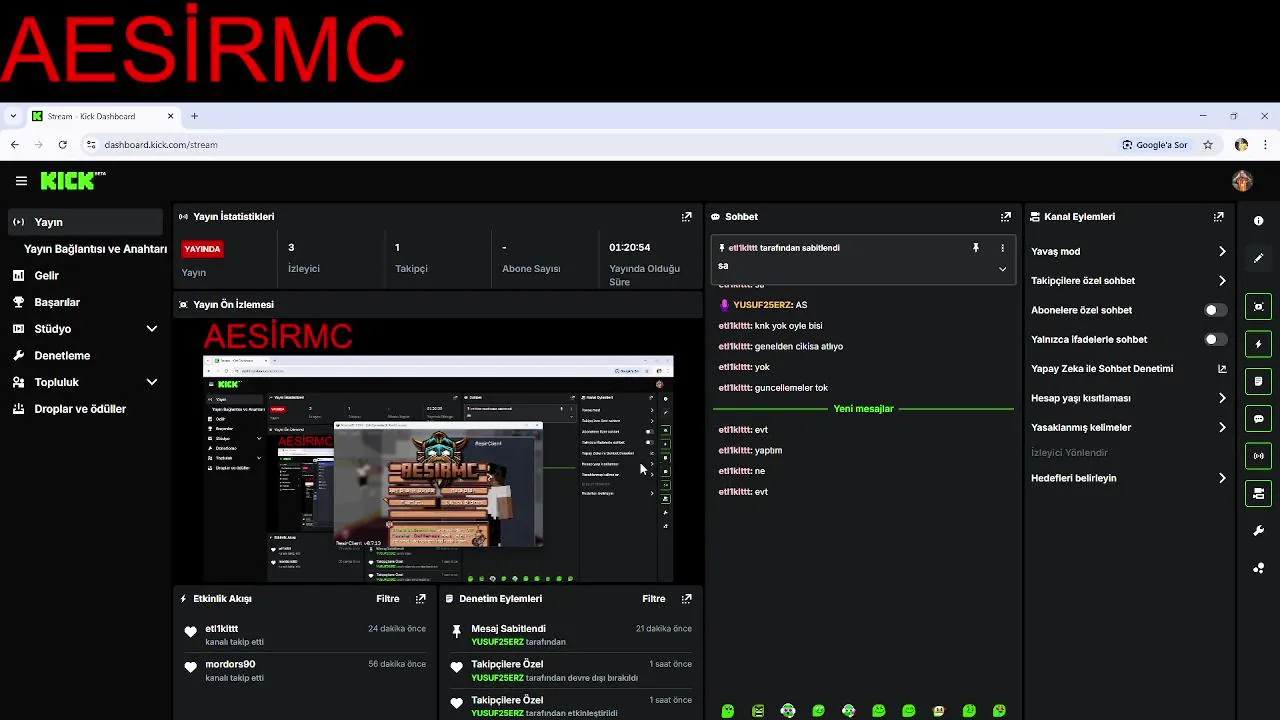
Task: Click the pencil edit icon in right toolbar
Action: (x=1258, y=258)
